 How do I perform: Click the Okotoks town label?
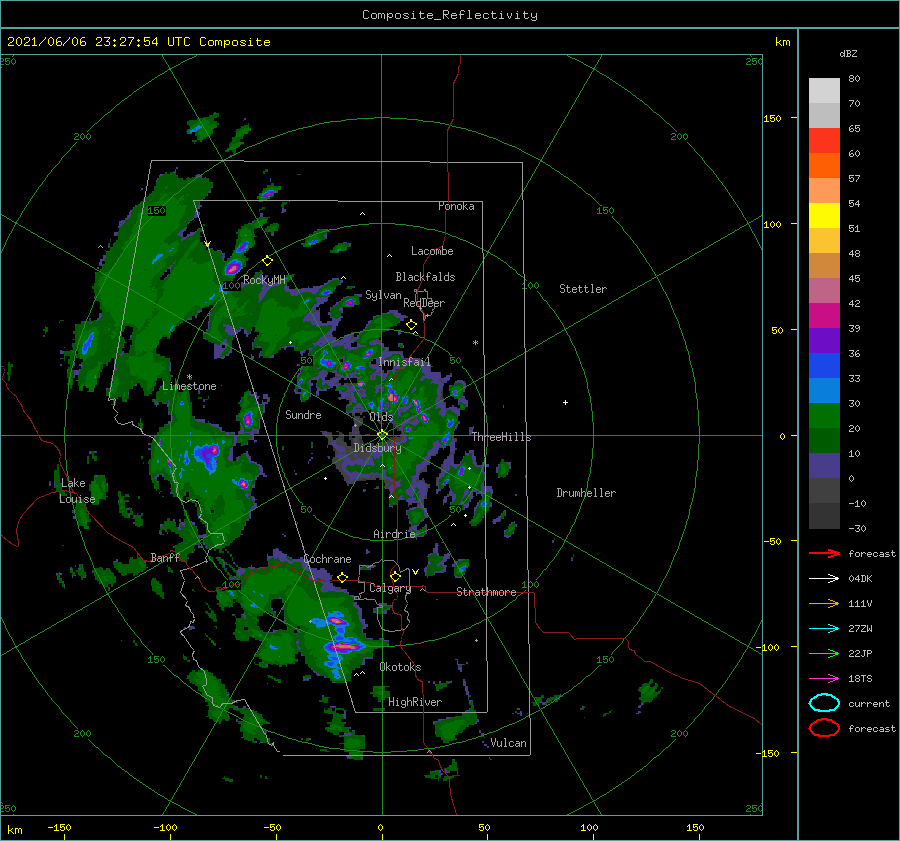(400, 667)
